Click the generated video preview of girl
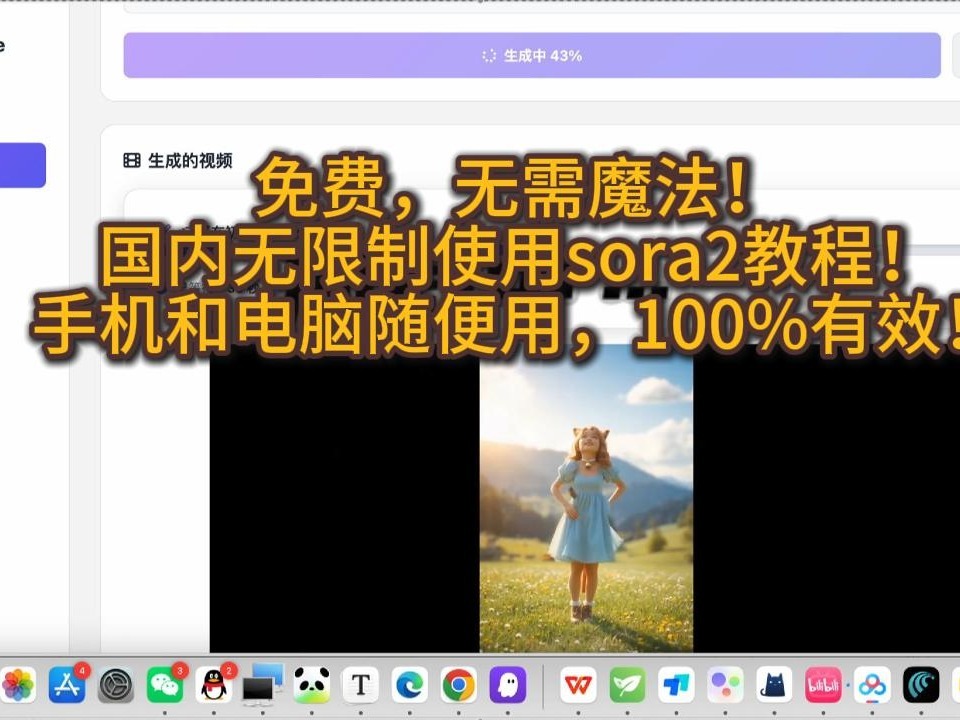The image size is (960, 720). pos(586,498)
